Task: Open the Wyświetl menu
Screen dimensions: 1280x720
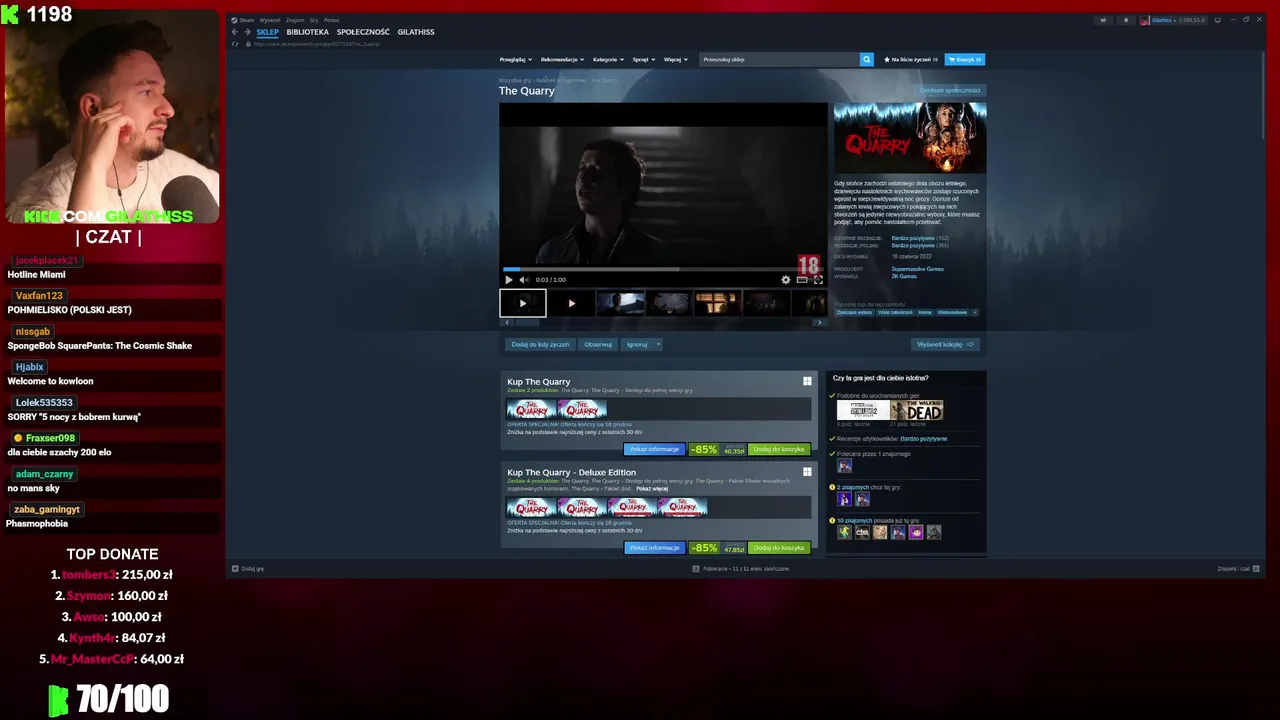Action: [x=270, y=20]
